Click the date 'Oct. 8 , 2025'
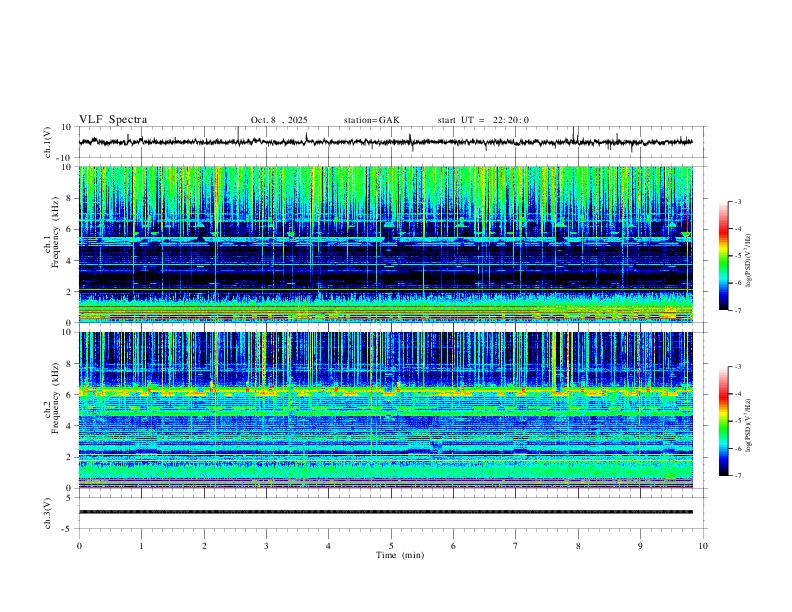The image size is (792, 612). [279, 120]
